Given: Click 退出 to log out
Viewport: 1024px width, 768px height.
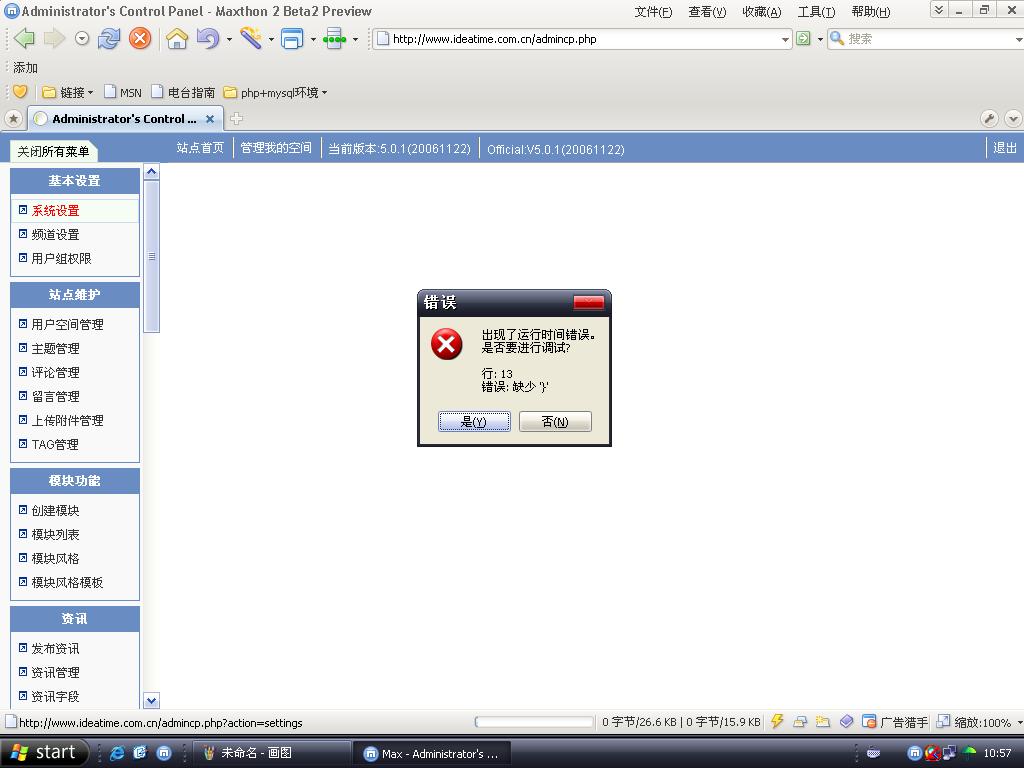Looking at the screenshot, I should [1004, 148].
